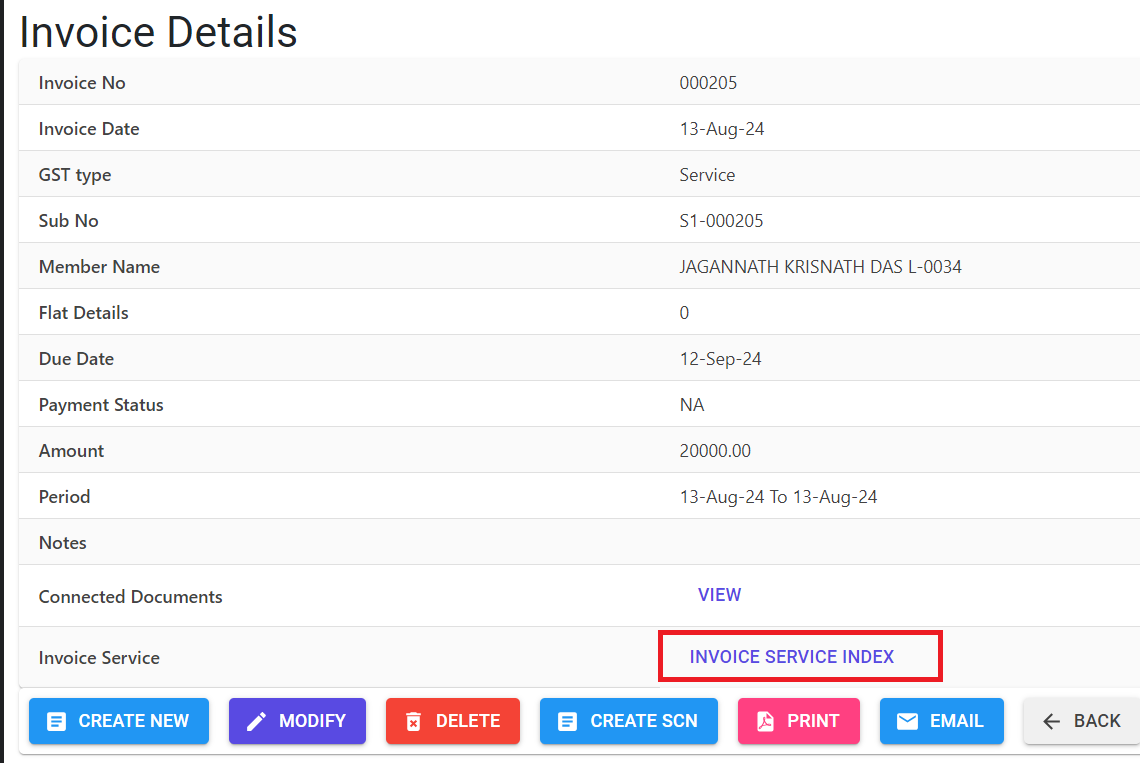Click the PDF icon inside PRINT button
The height and width of the screenshot is (763, 1140).
click(764, 721)
